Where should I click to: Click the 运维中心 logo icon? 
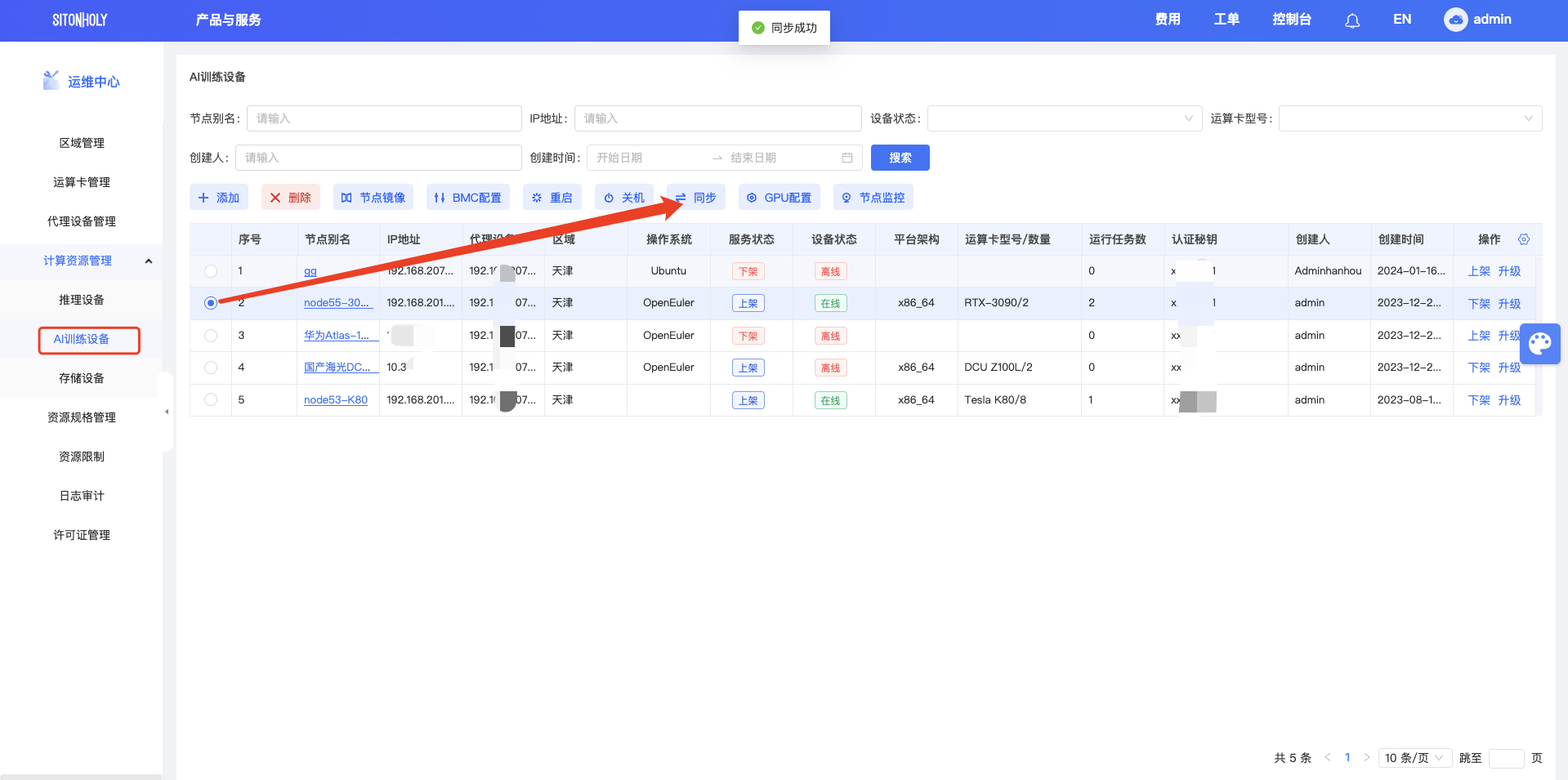(x=51, y=80)
